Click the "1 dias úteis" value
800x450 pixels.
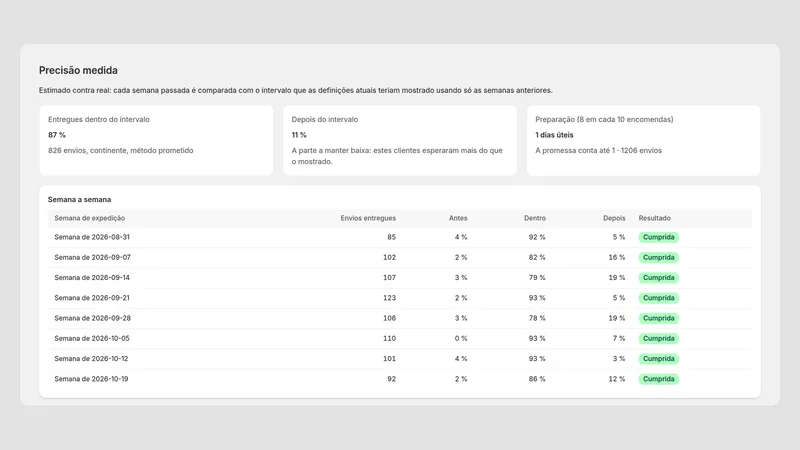554,135
